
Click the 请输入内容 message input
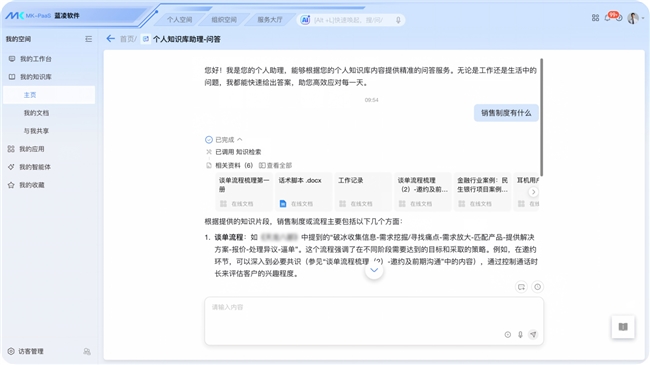pos(374,321)
